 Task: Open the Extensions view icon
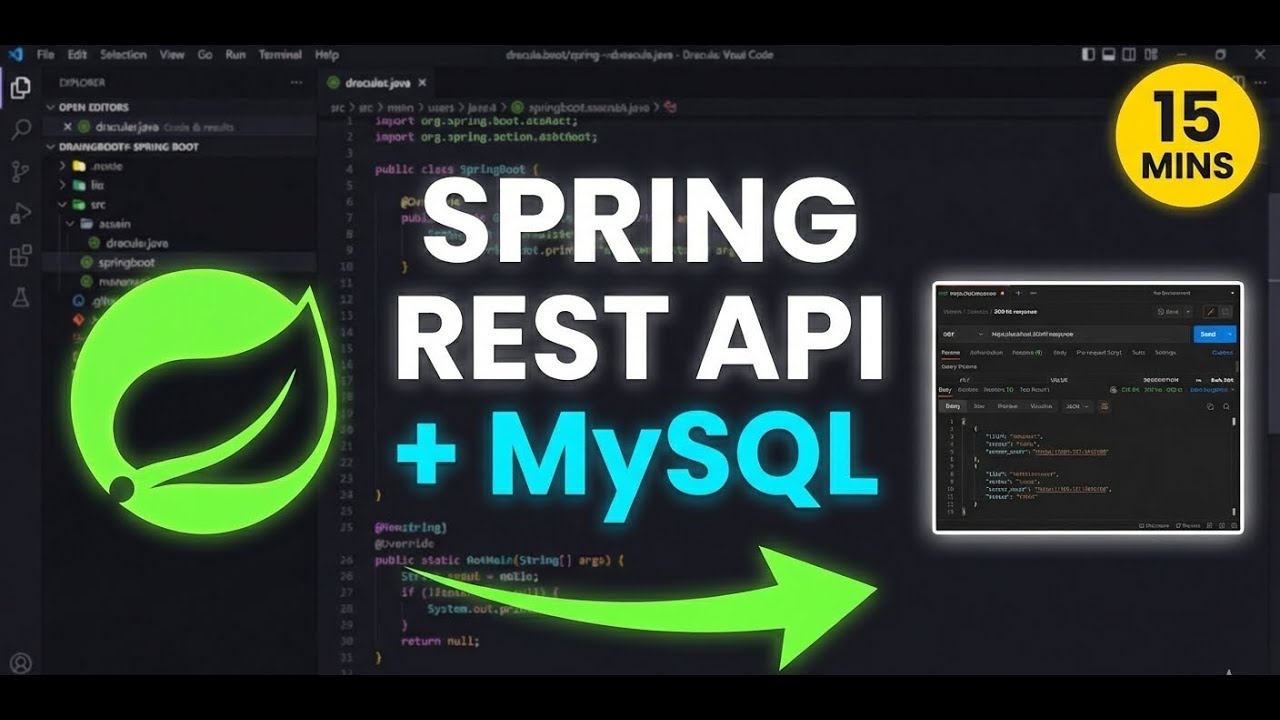pyautogui.click(x=20, y=256)
